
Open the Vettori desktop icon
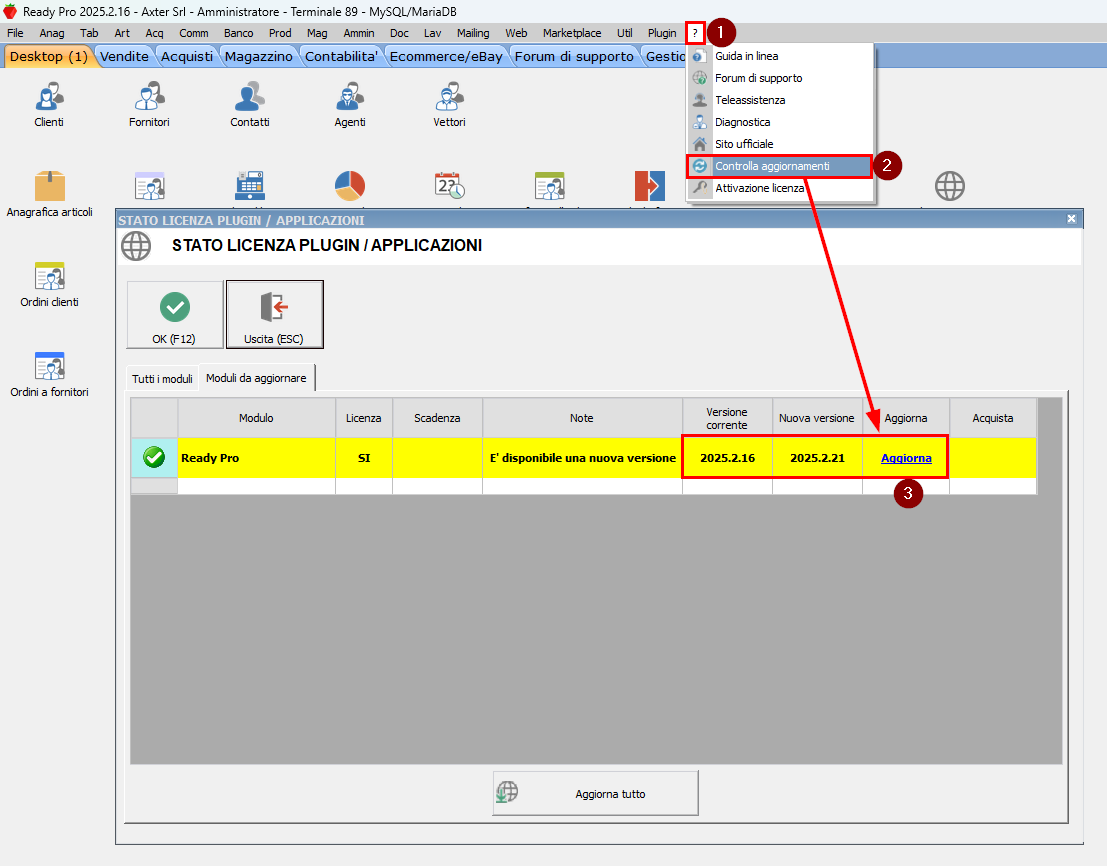449,104
